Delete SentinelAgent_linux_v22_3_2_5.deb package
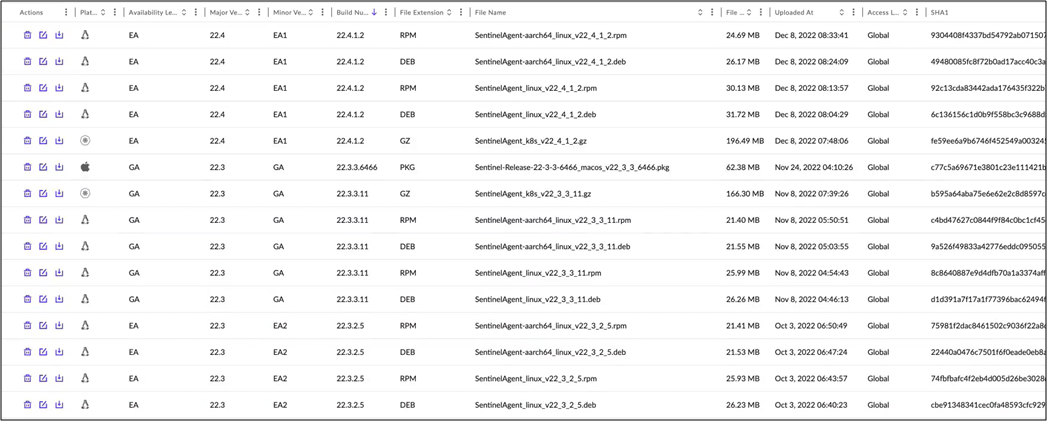The height and width of the screenshot is (421, 1047). 27,405
